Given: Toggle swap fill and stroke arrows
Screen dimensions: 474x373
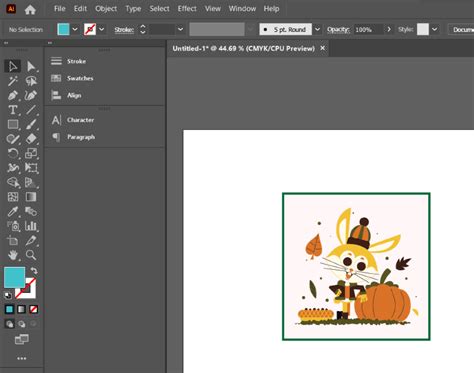Looking at the screenshot, I should pyautogui.click(x=34, y=270).
